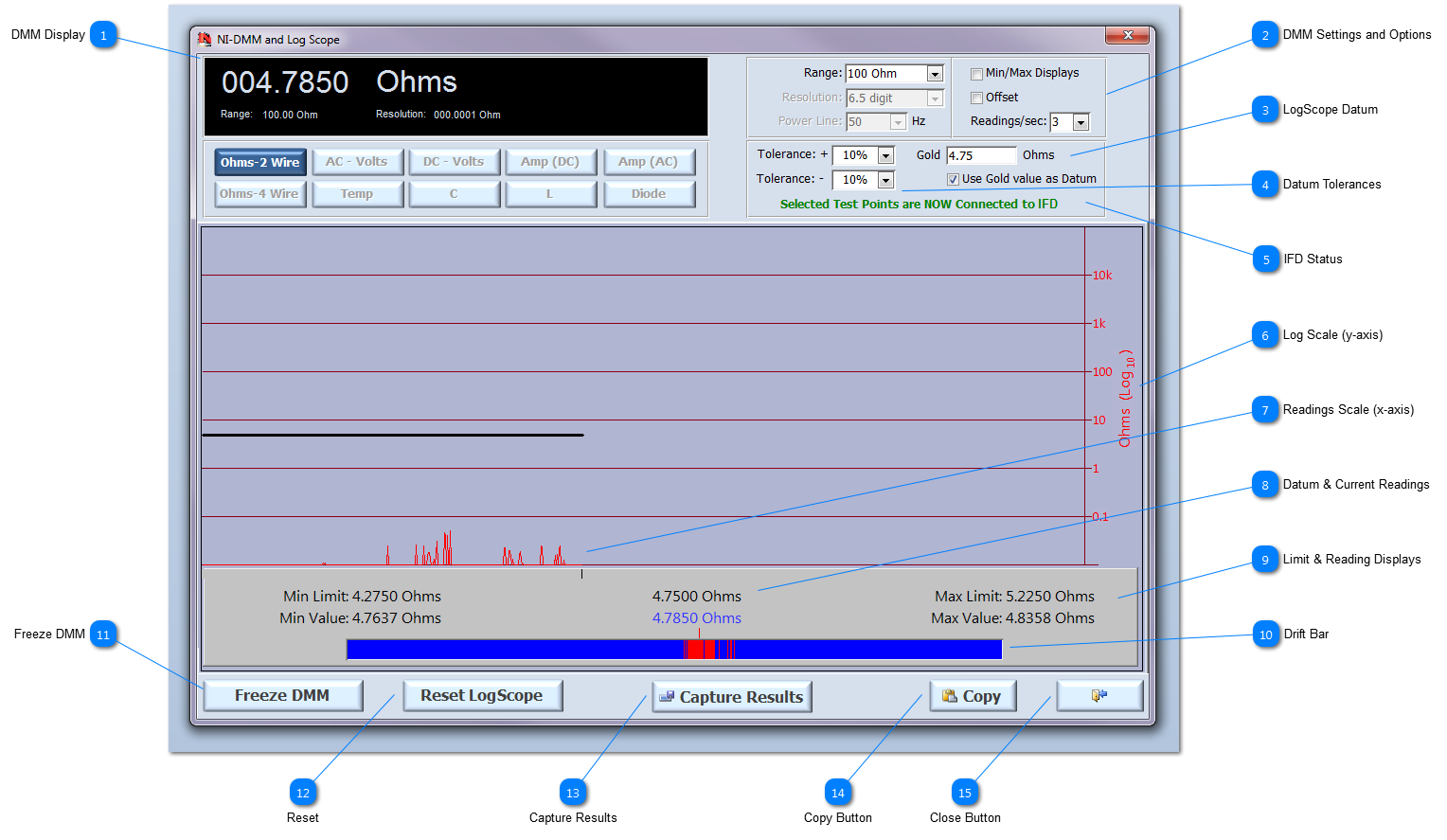Click the clipboard icon on the Copy button
The height and width of the screenshot is (840, 1447).
[950, 695]
